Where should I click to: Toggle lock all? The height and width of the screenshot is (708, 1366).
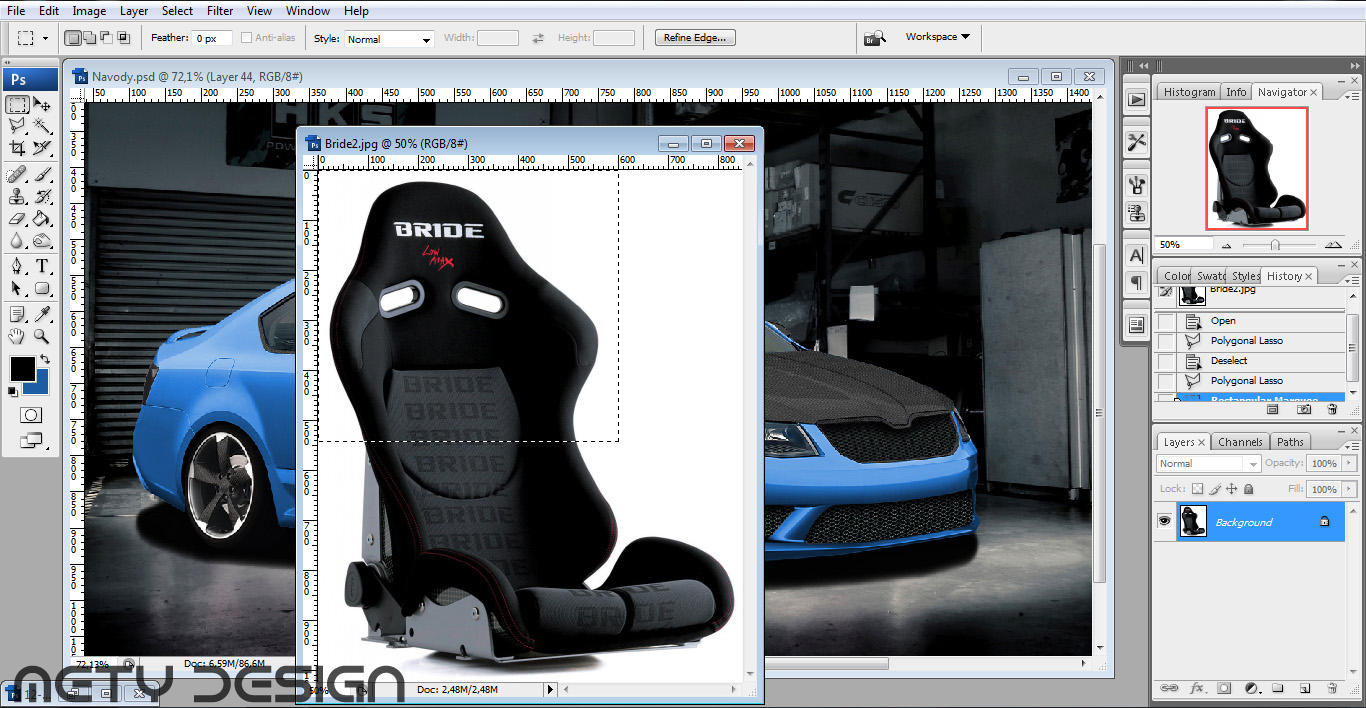[x=1249, y=489]
